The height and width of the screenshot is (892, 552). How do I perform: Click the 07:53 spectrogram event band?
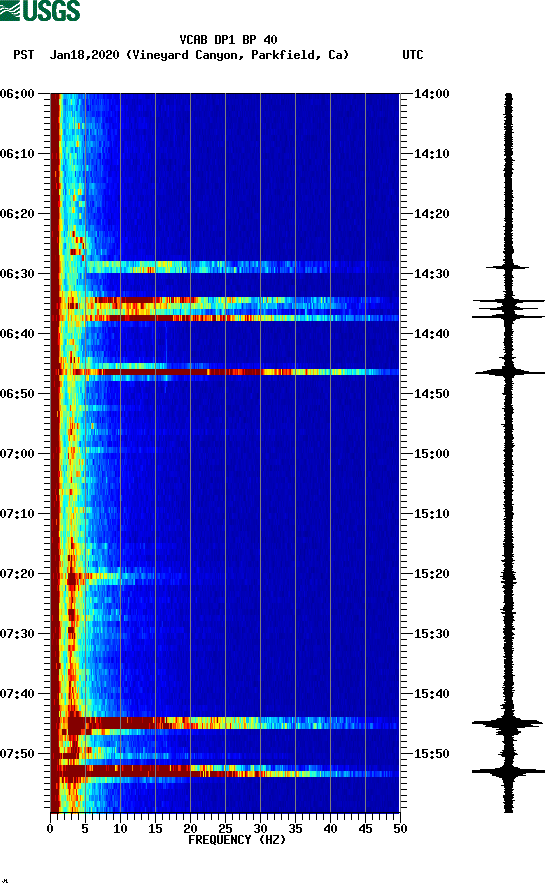coord(225,771)
